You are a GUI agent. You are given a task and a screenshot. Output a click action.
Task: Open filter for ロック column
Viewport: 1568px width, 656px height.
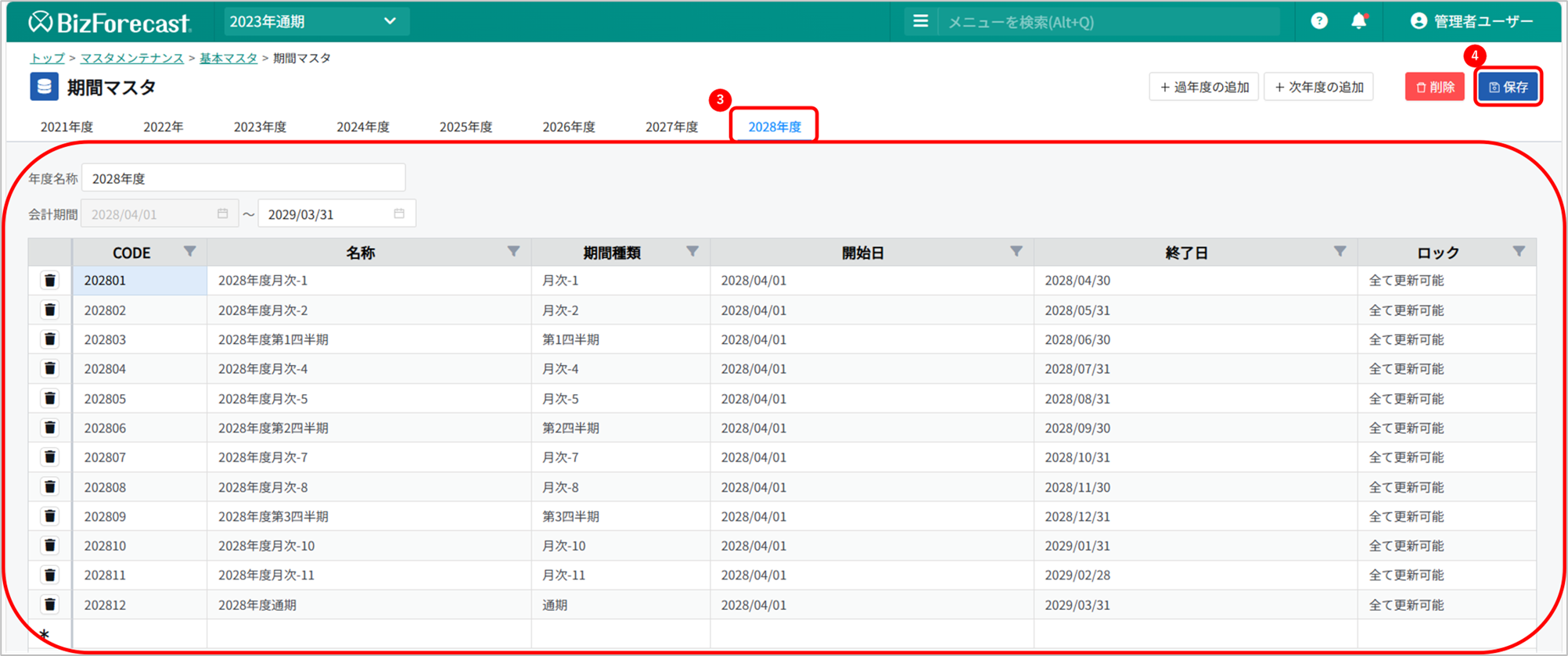1519,252
